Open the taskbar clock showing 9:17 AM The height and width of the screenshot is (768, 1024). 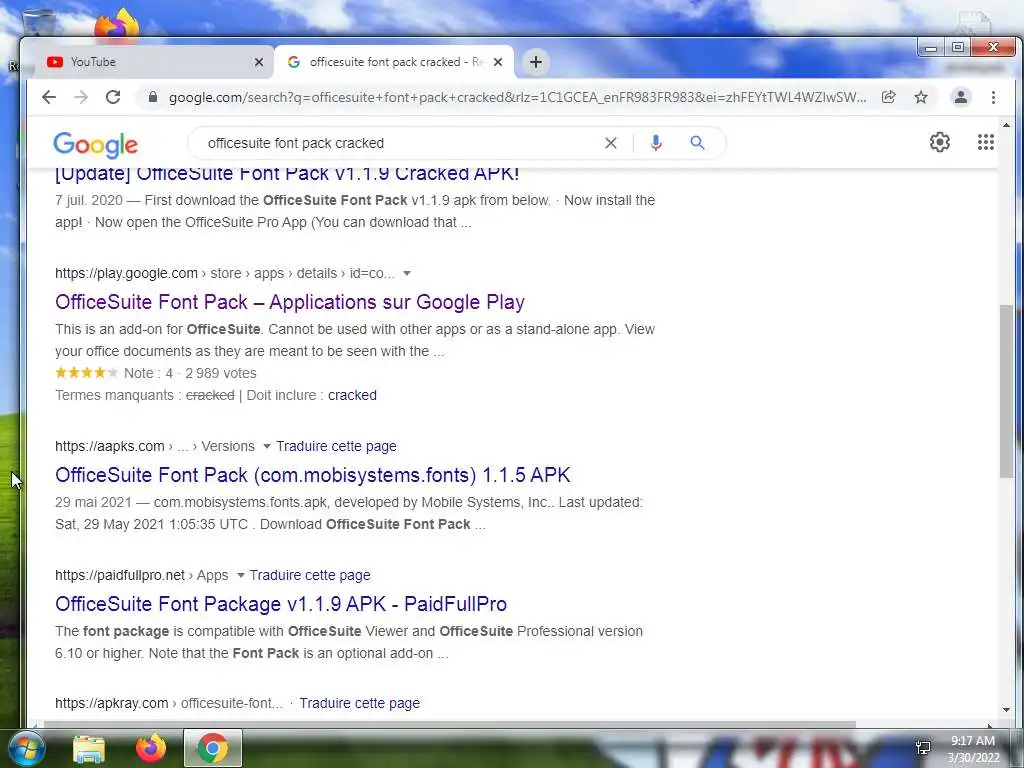tap(973, 749)
